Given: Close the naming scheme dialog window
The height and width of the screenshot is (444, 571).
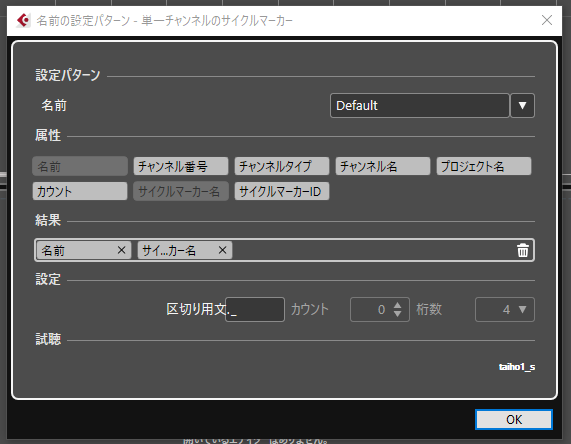Looking at the screenshot, I should pyautogui.click(x=547, y=20).
